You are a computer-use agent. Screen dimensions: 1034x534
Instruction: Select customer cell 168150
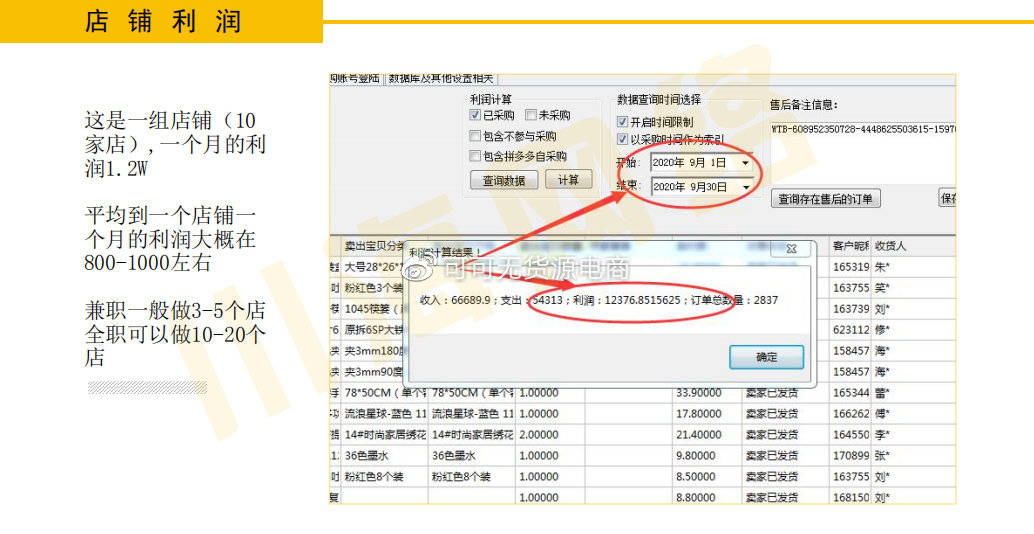click(x=851, y=498)
